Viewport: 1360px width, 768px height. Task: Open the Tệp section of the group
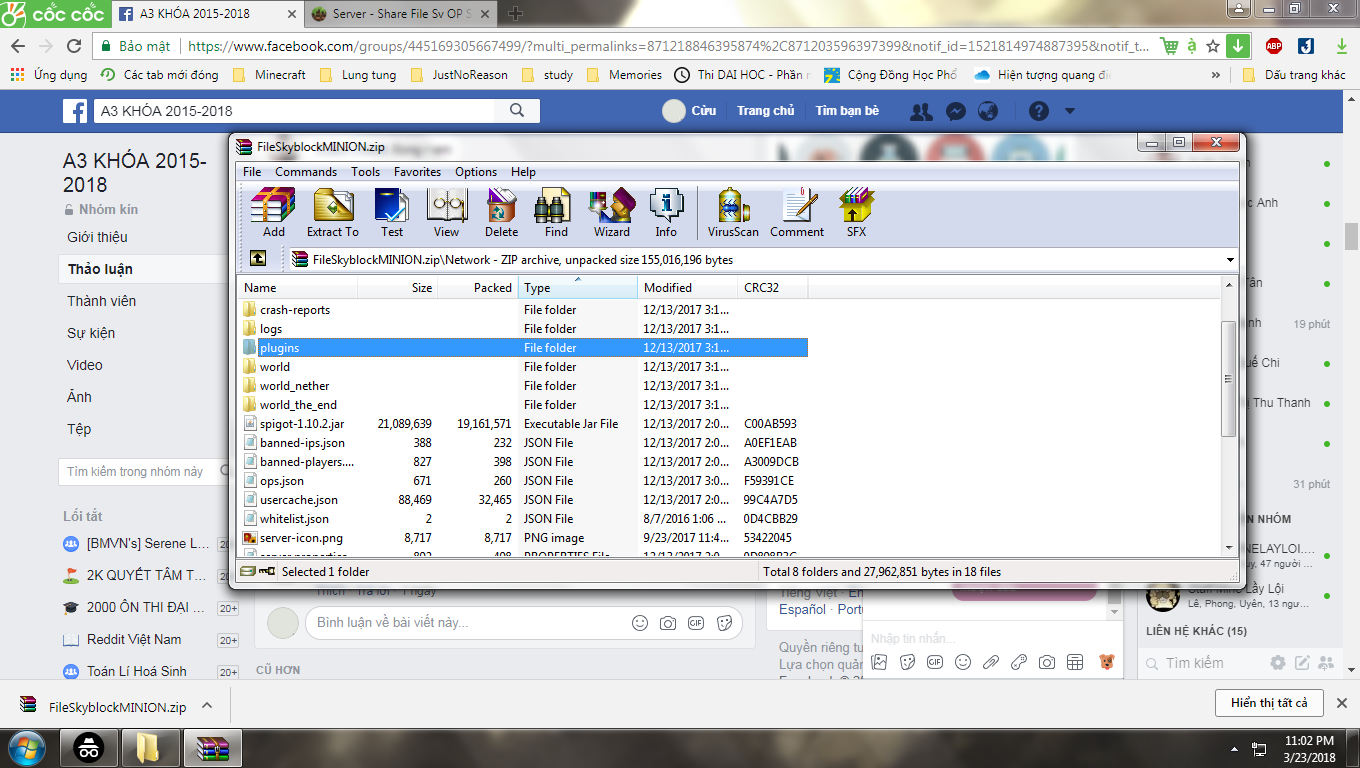point(79,429)
